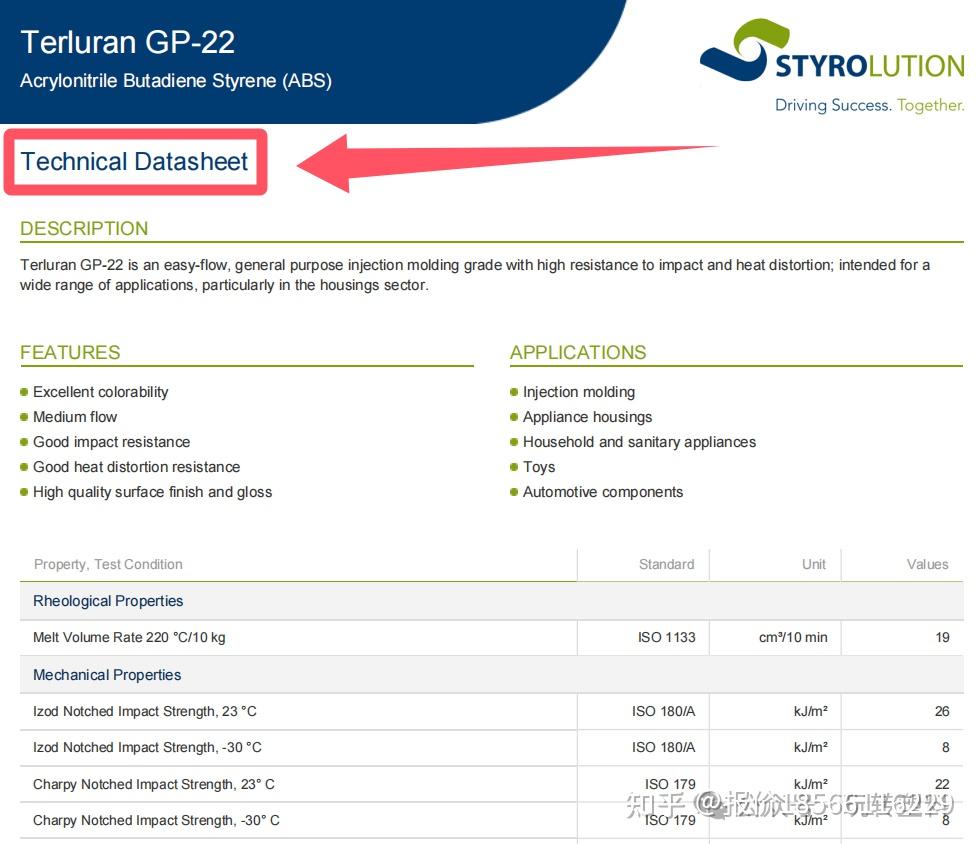
Task: Click the 'Rheological Properties' group row
Action: [491, 601]
